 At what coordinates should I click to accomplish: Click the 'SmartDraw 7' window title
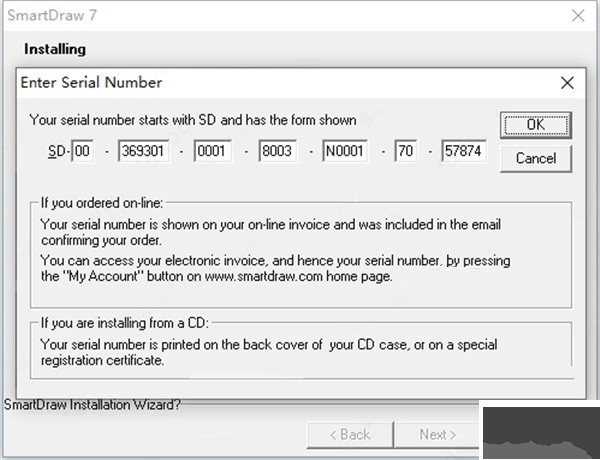point(52,15)
